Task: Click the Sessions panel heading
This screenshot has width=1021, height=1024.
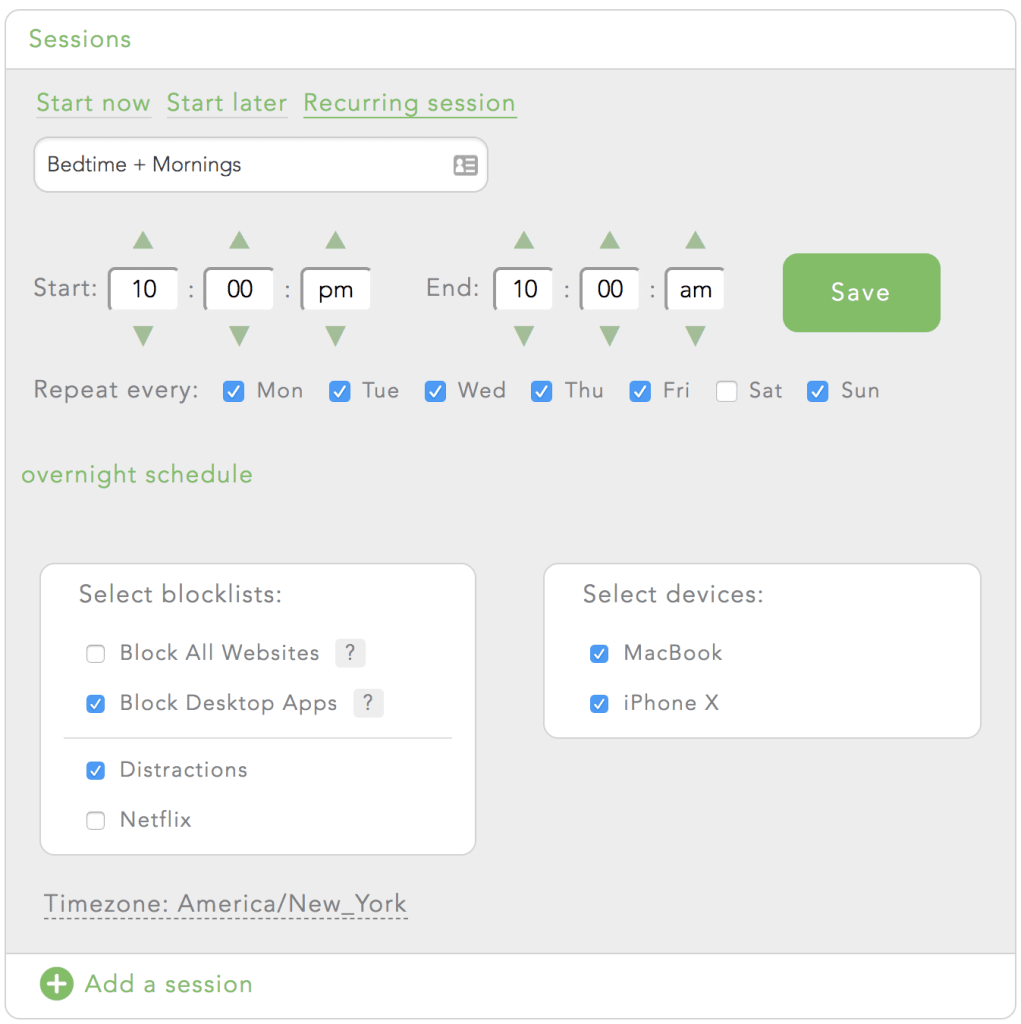Action: [80, 39]
